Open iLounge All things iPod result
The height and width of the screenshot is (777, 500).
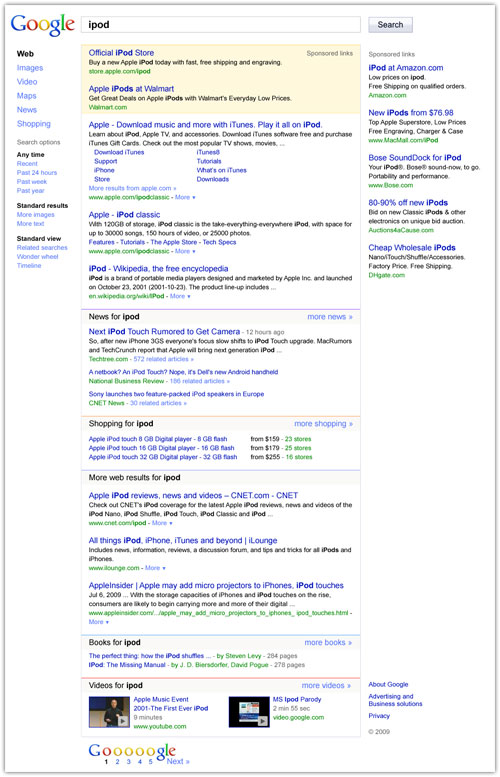click(183, 541)
